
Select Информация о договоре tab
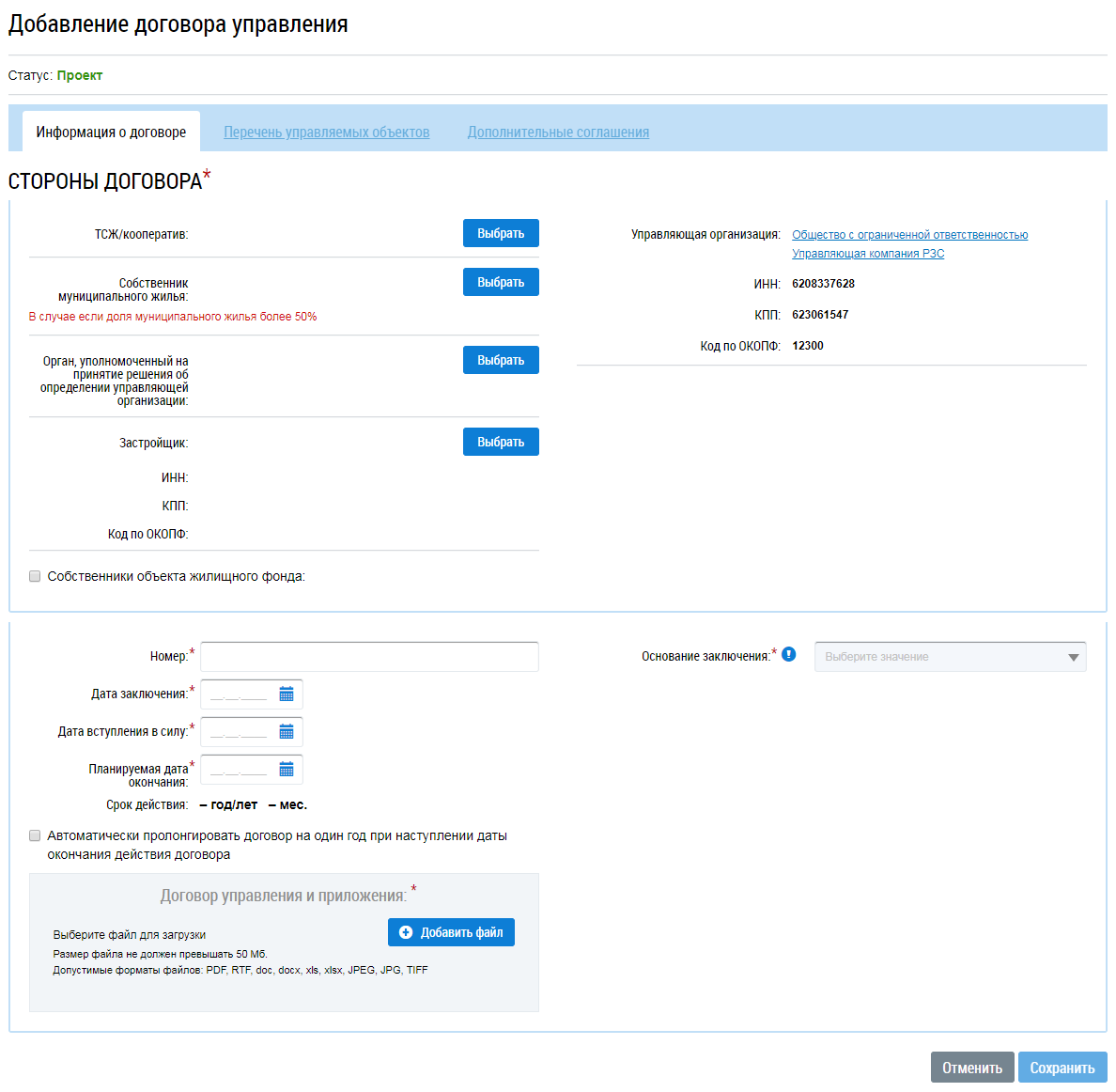tap(111, 132)
